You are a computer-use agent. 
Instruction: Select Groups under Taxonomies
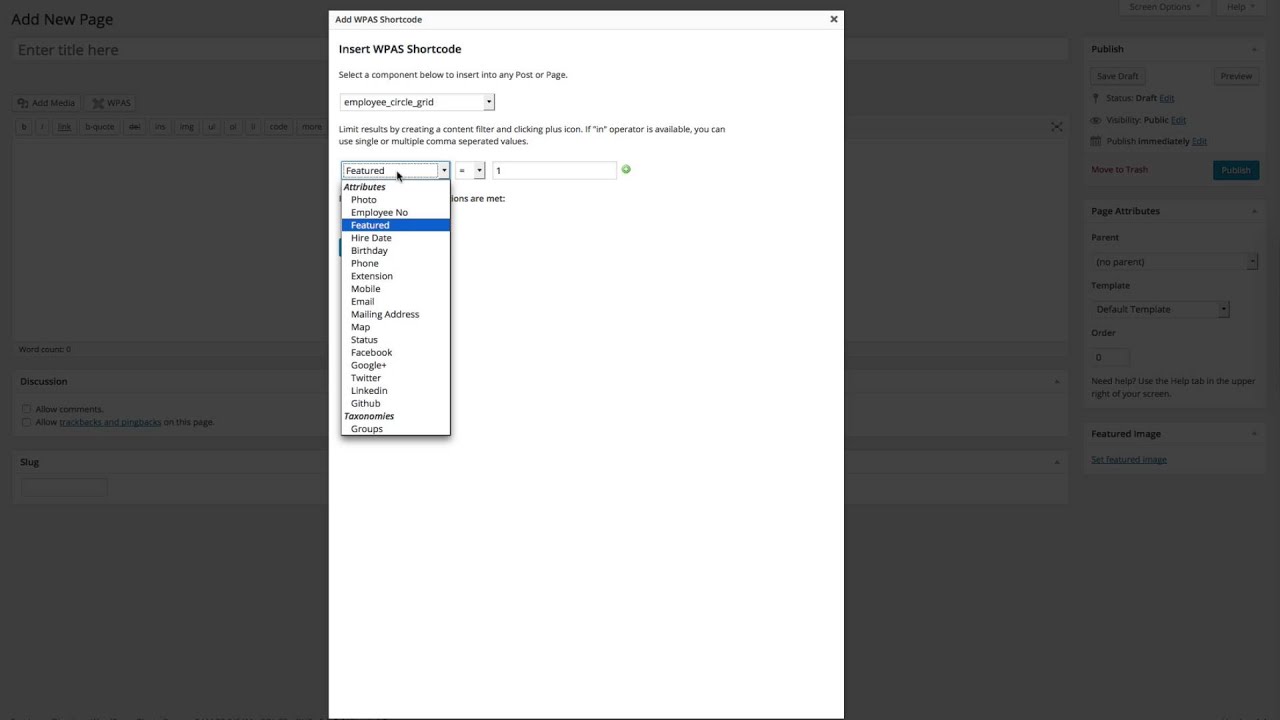click(x=396, y=429)
